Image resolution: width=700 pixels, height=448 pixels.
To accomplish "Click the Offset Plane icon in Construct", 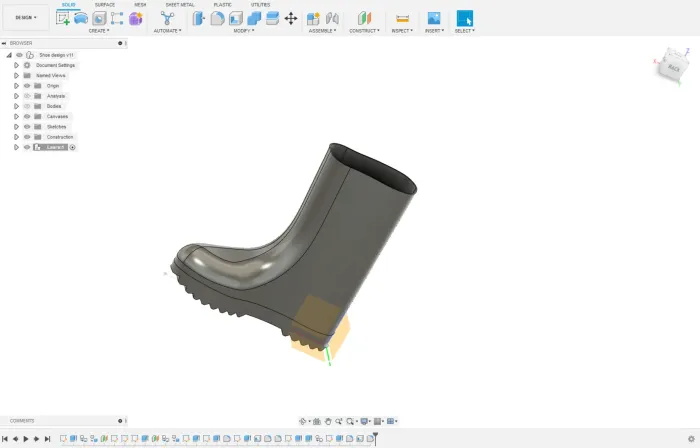I will click(364, 18).
